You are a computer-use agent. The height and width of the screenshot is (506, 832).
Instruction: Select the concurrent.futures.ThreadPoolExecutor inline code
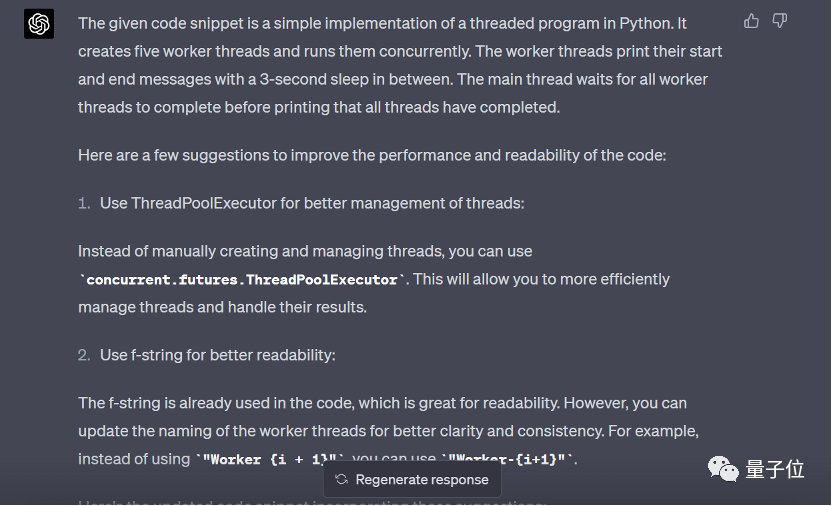pos(242,280)
